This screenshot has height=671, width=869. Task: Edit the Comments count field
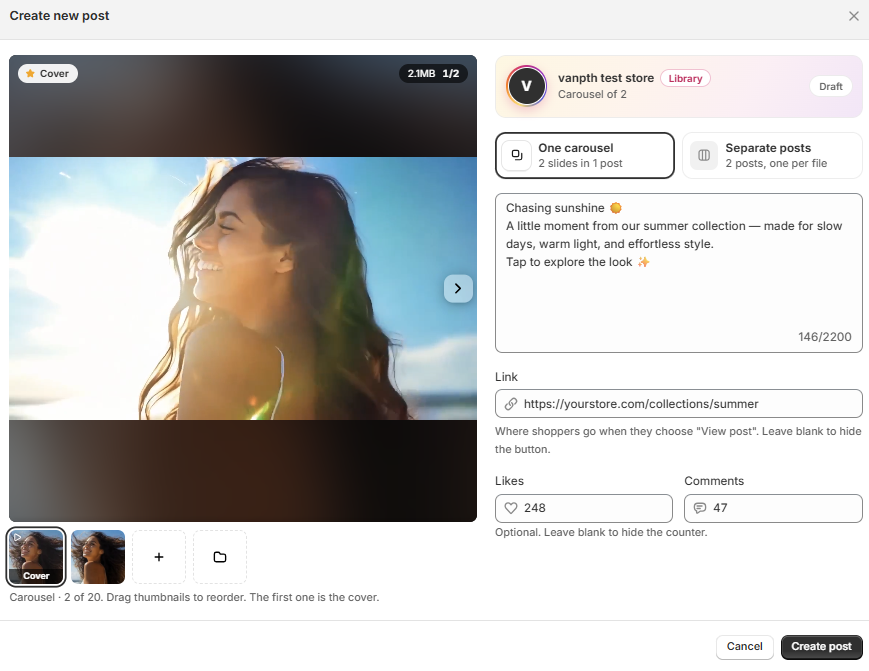[773, 508]
